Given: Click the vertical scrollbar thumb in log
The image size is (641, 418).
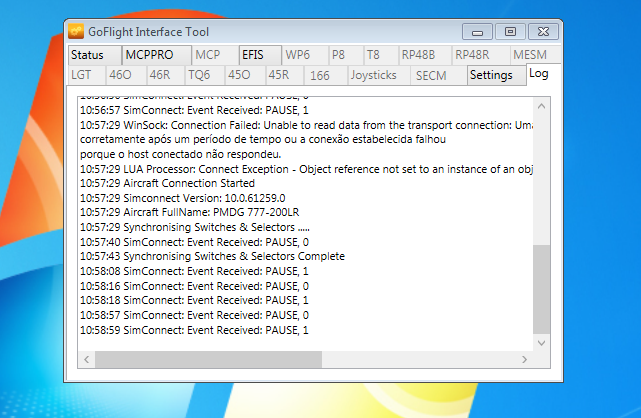Looking at the screenshot, I should (x=541, y=290).
